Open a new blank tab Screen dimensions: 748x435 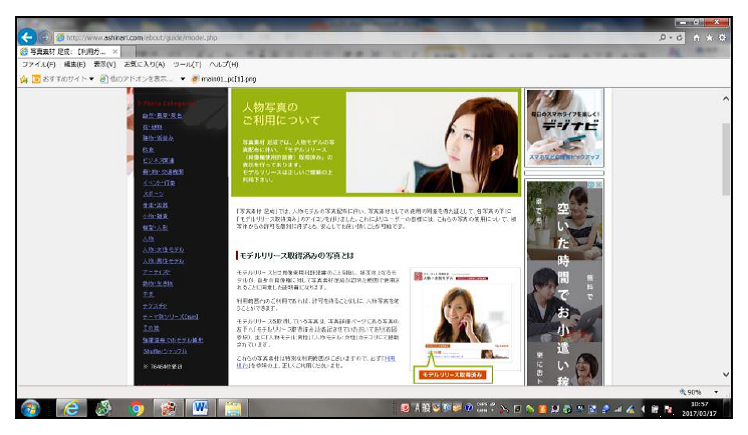pyautogui.click(x=128, y=52)
